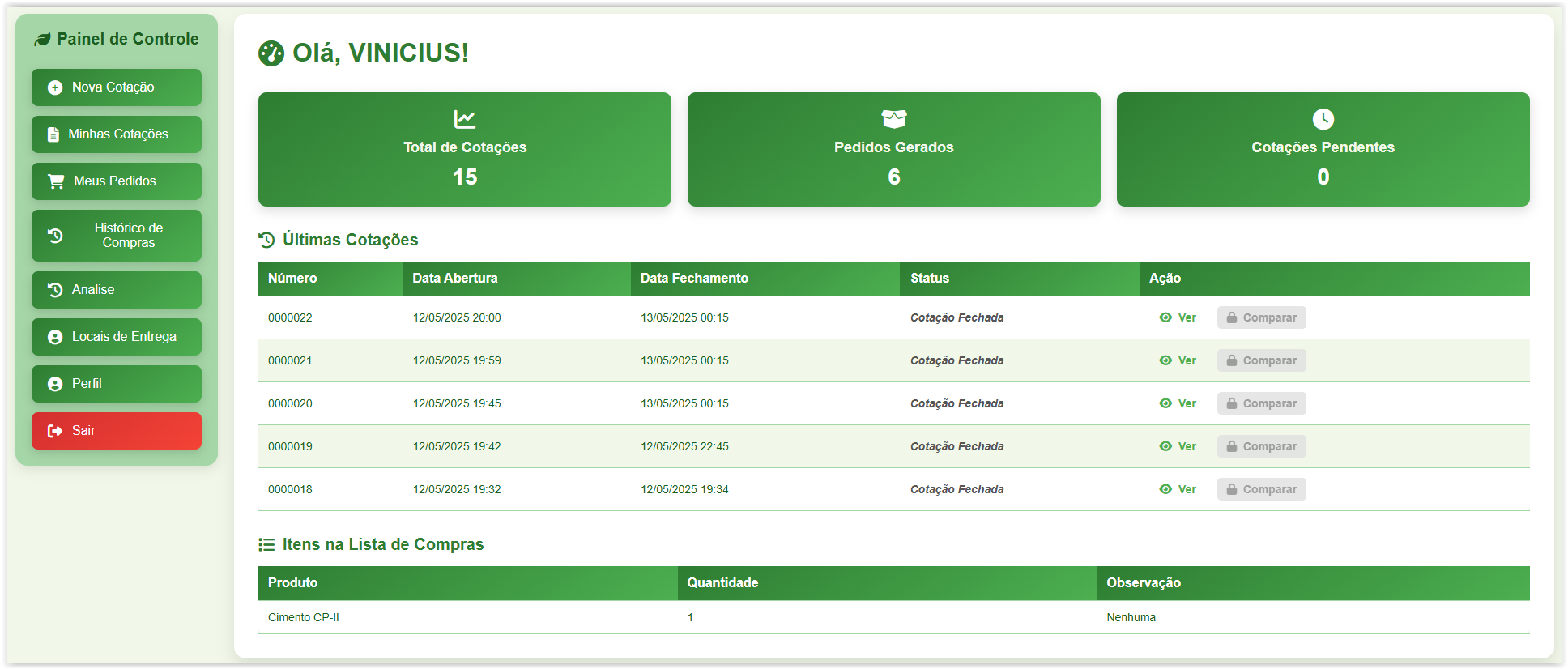Log out with the Sair button
The image size is (1568, 669).
coord(117,431)
